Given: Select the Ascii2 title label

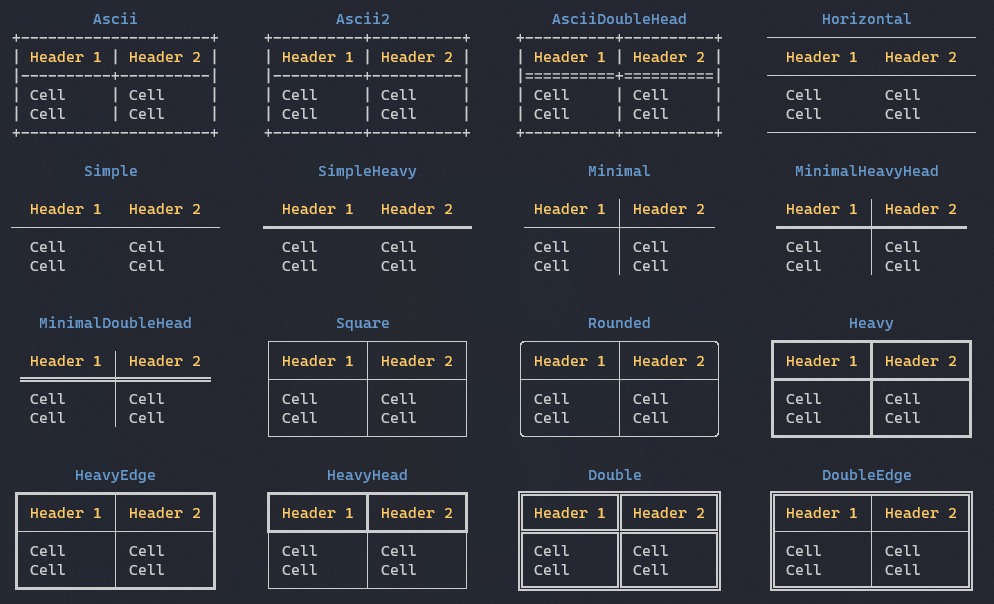Looking at the screenshot, I should point(367,19).
